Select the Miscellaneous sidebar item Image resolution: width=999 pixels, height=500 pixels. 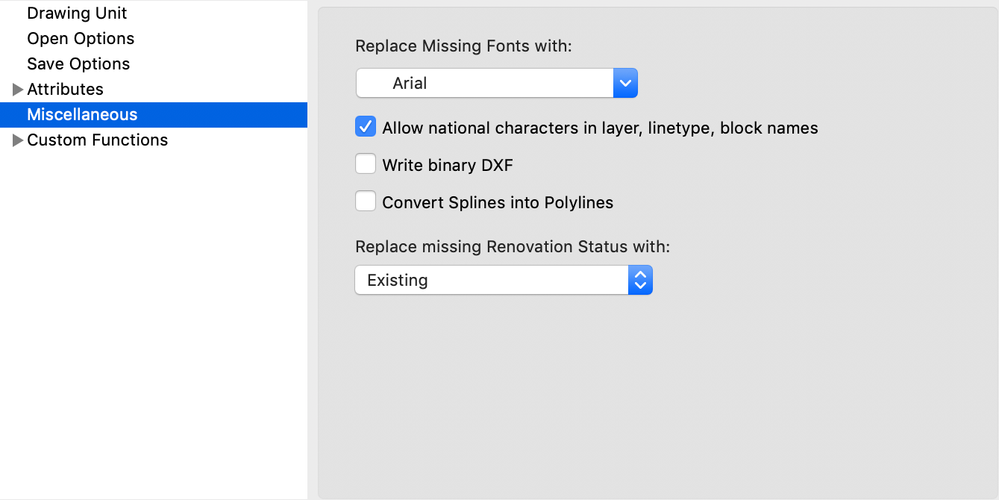click(x=82, y=115)
